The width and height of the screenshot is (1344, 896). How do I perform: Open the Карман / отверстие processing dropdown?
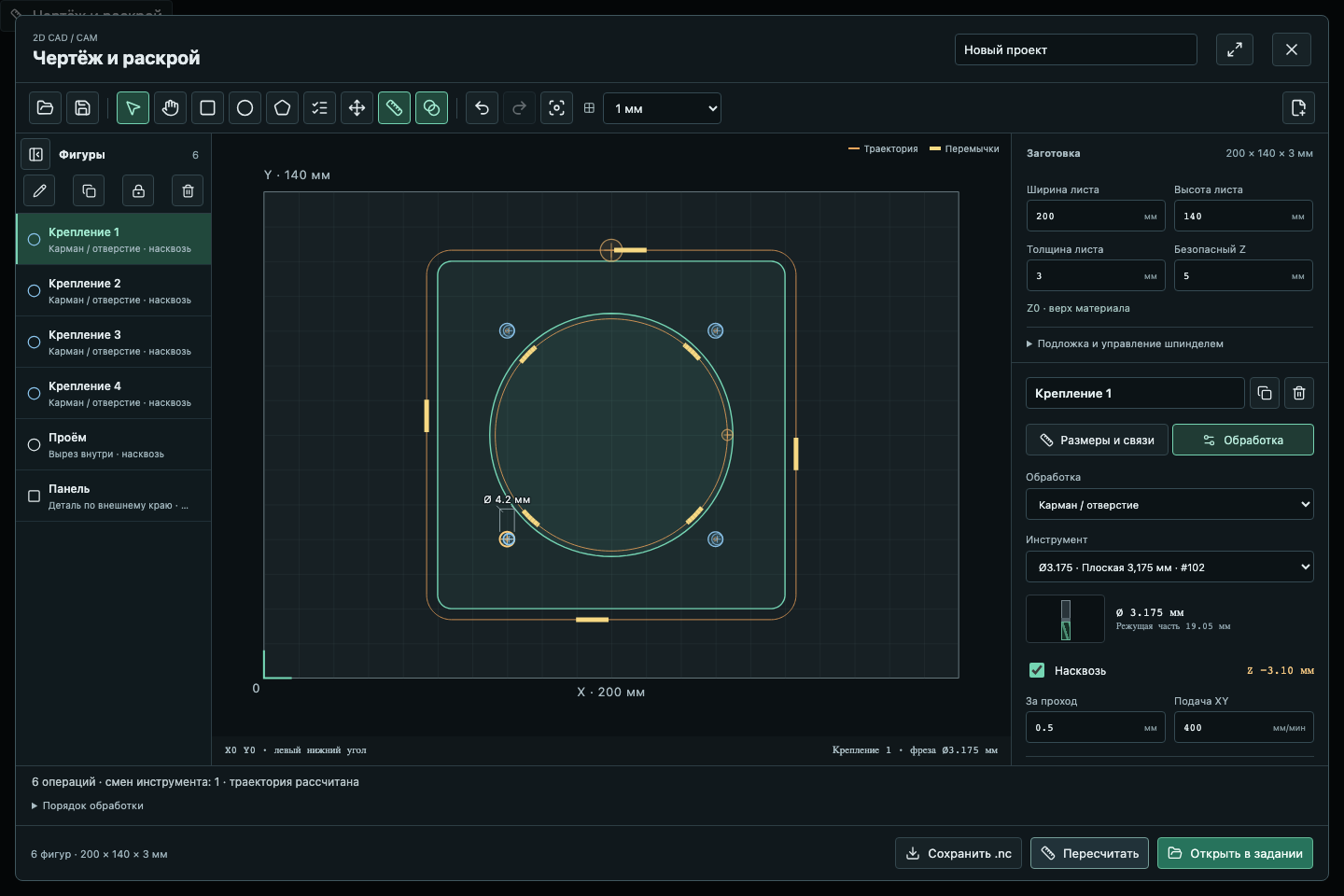[x=1169, y=504]
